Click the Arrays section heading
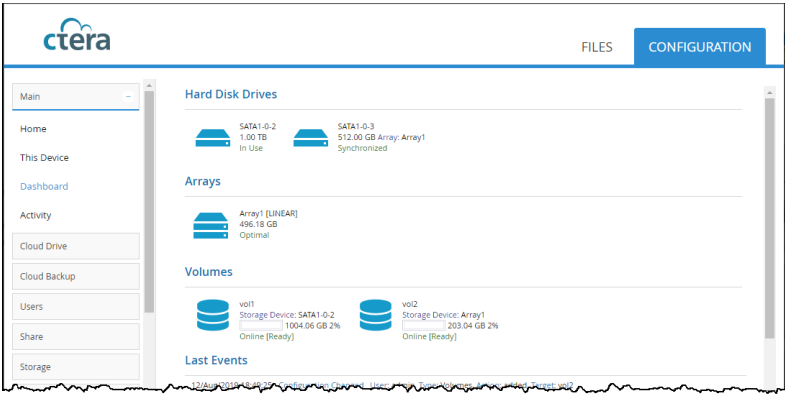The image size is (787, 397). [x=203, y=181]
